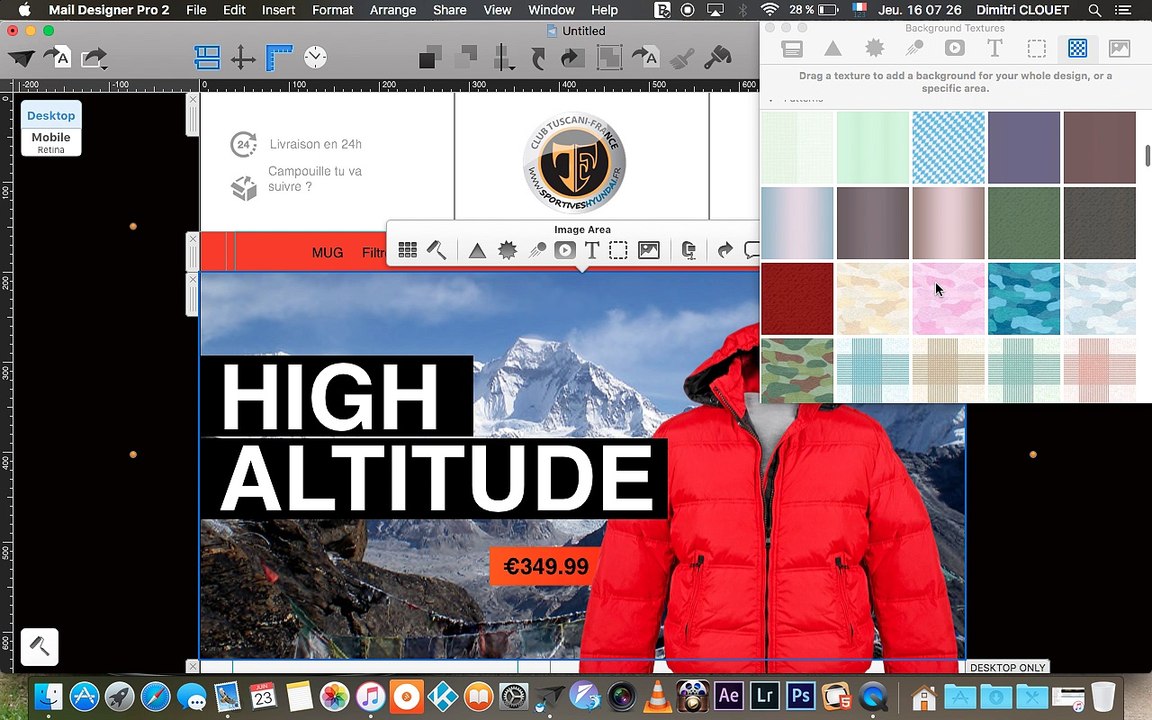The width and height of the screenshot is (1152, 720).
Task: Click grid layout icon in Image Area popover
Action: point(408,250)
